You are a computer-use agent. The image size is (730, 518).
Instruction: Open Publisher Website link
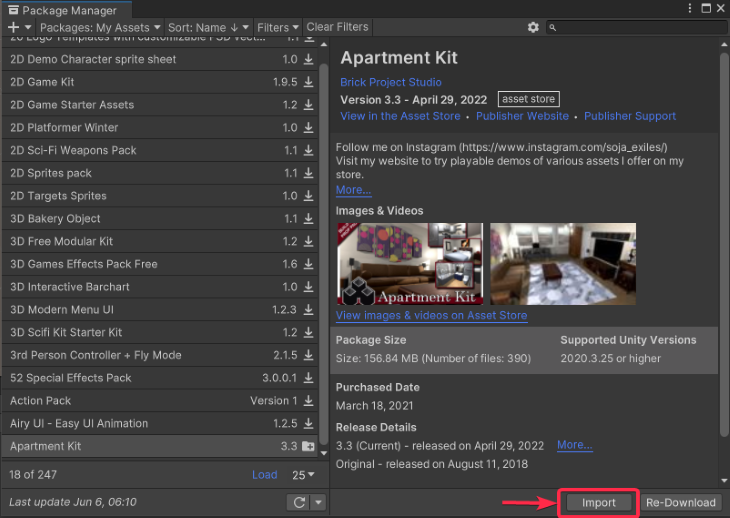pos(522,116)
